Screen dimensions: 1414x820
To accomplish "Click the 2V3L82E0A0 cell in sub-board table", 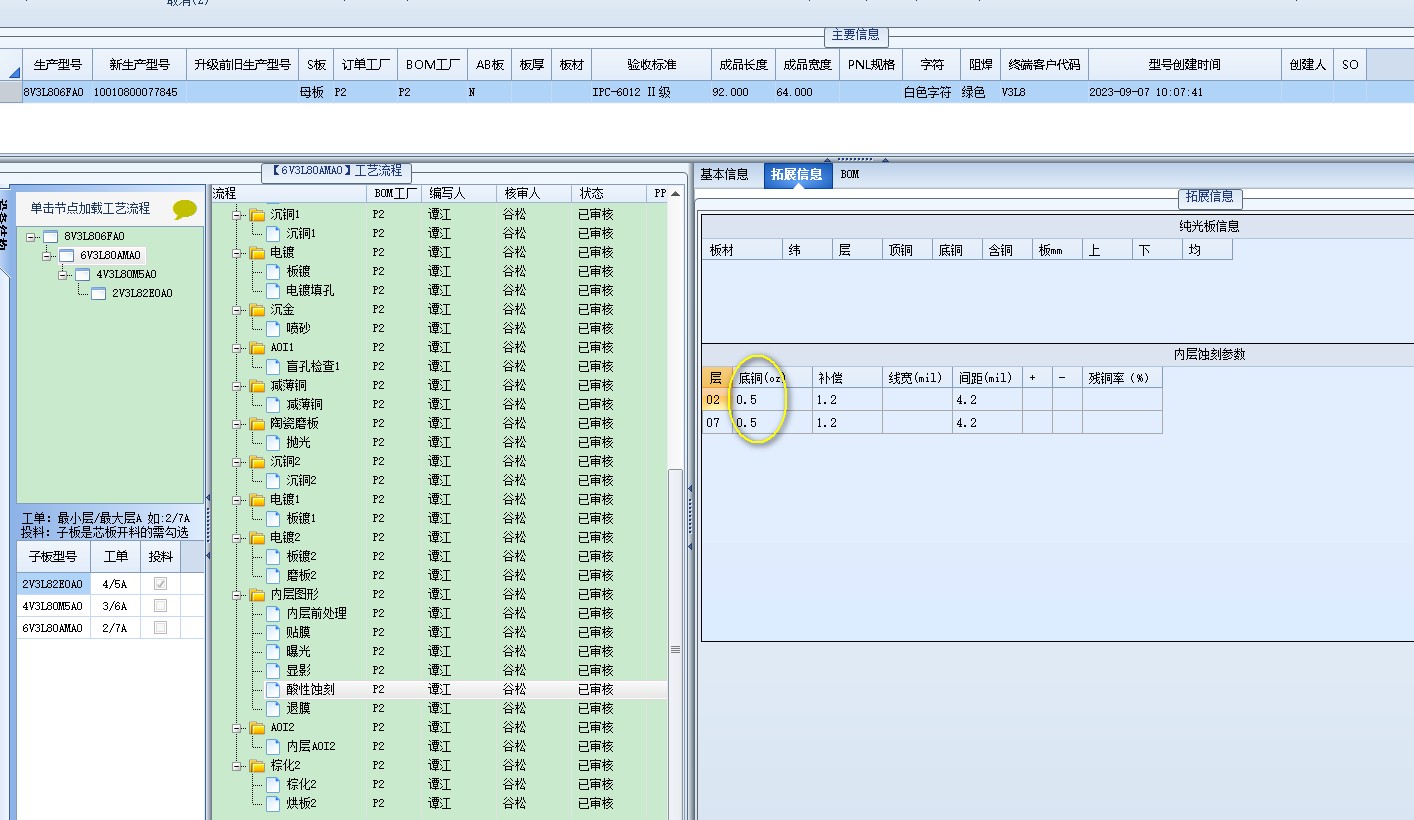I will tap(53, 584).
